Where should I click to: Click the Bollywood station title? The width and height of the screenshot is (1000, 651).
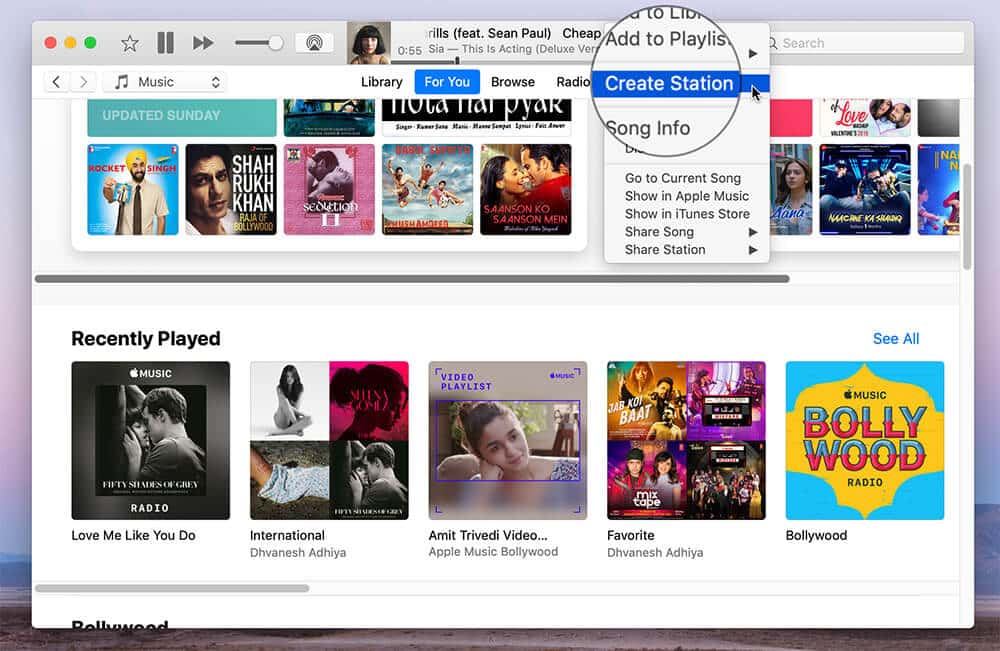(x=816, y=536)
